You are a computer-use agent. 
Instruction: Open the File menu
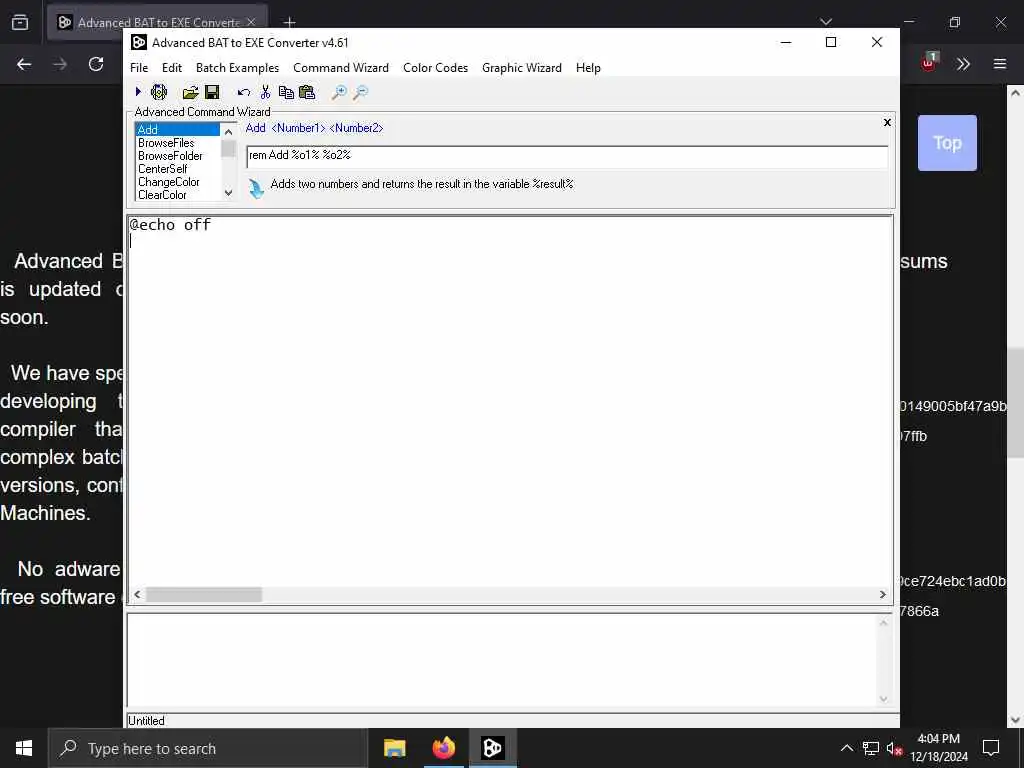(x=138, y=68)
